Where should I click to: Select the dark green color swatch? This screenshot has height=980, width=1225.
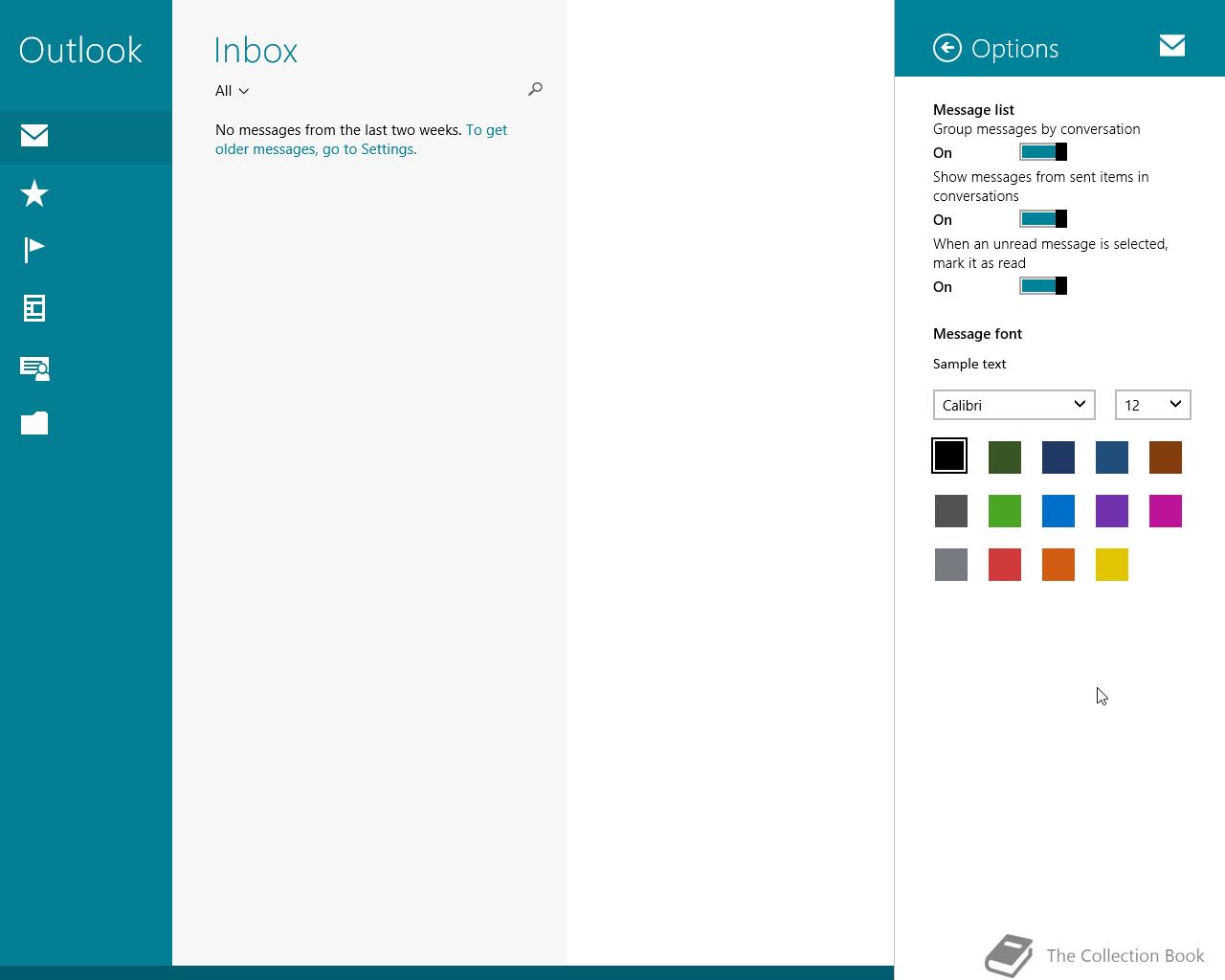coord(1005,457)
